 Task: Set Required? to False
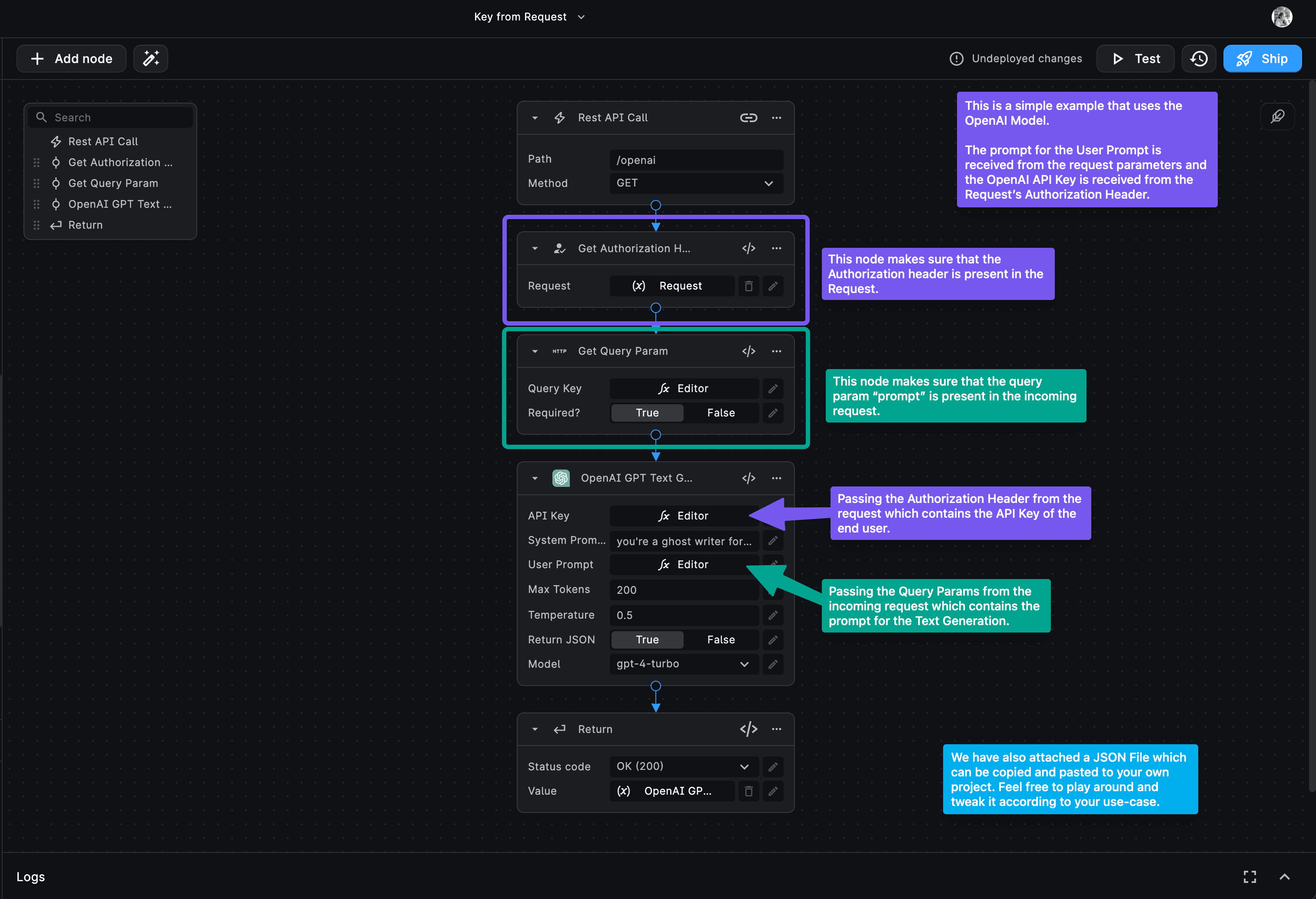pos(720,413)
